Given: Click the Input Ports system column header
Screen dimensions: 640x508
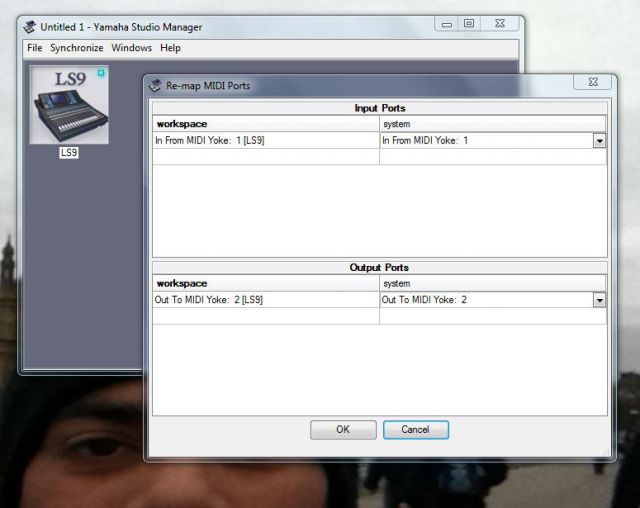Looking at the screenshot, I should pos(493,124).
